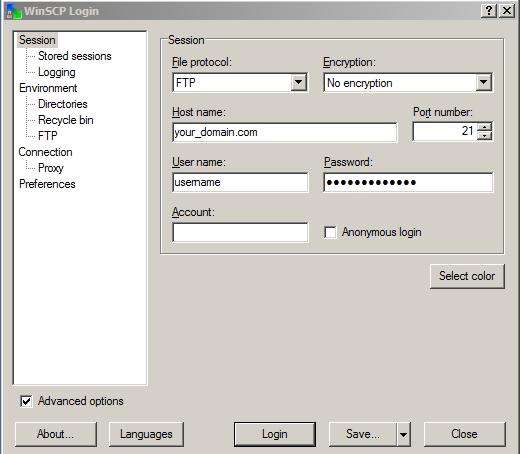
Task: Click the Select color button
Action: coord(467,276)
